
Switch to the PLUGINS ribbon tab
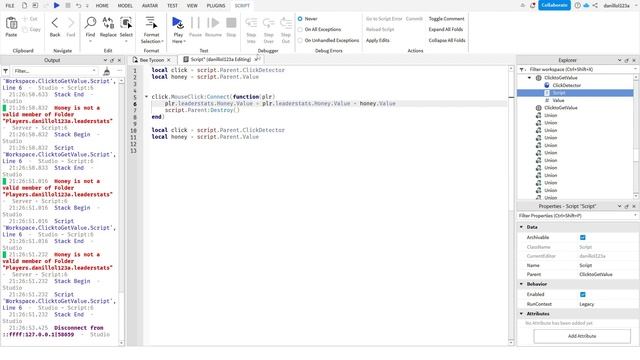pos(216,6)
